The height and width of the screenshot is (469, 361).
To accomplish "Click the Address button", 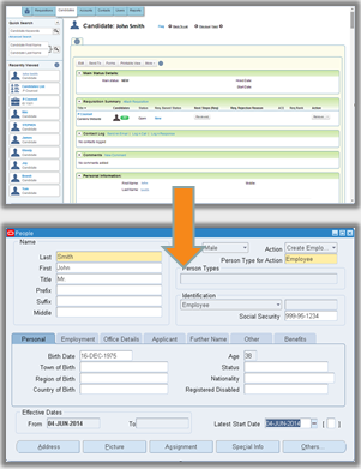I will click(48, 447).
